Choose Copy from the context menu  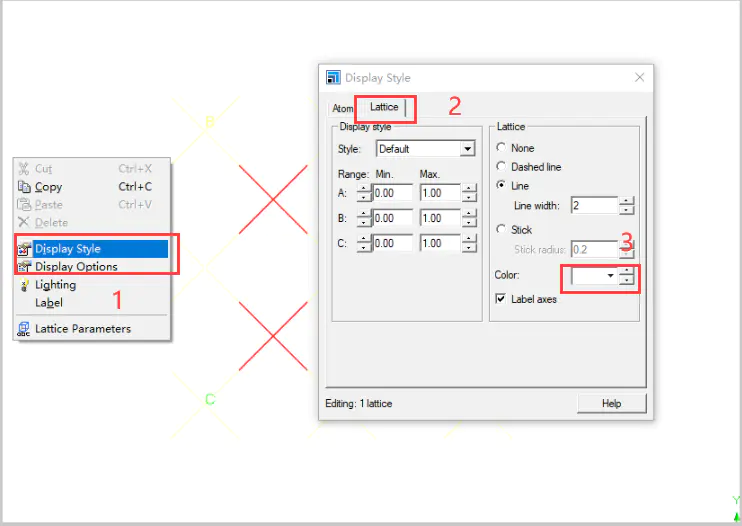coord(92,187)
